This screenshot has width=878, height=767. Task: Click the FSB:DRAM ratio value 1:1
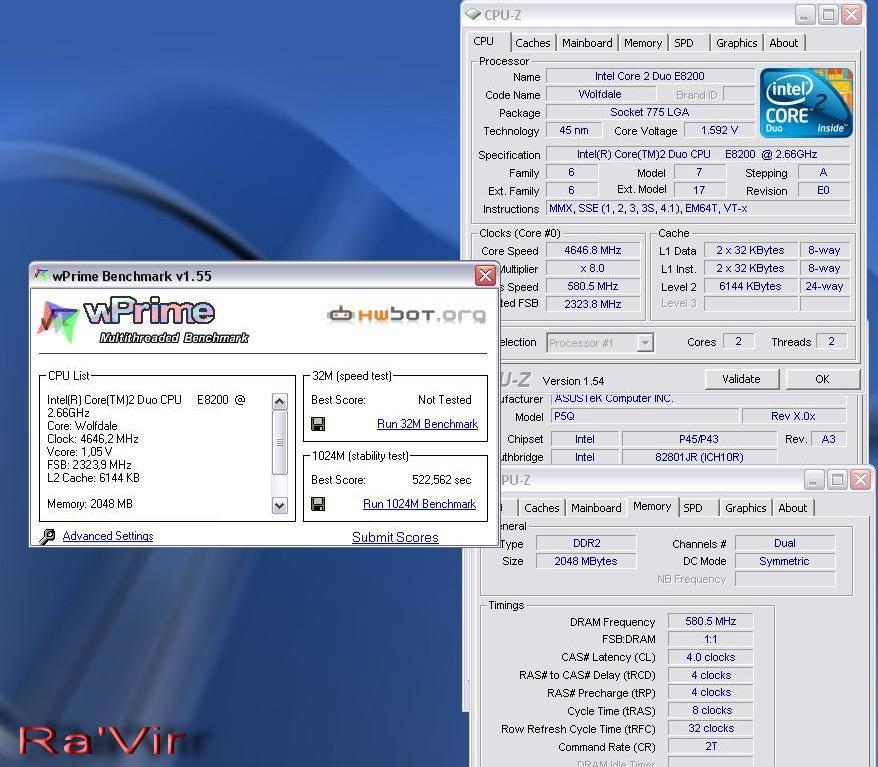coord(711,639)
